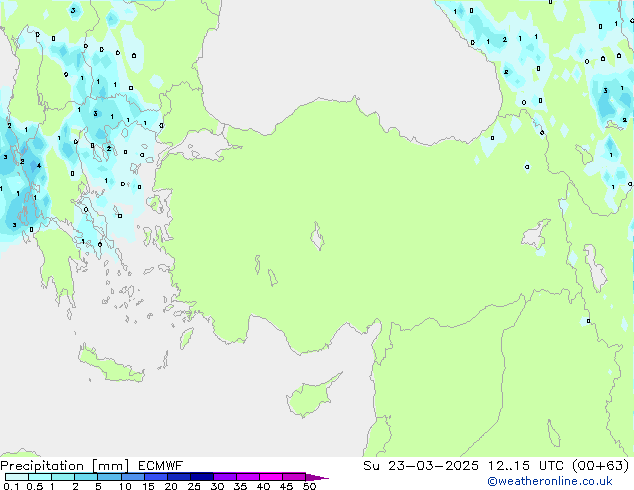
Task: Click the island of Crete on the map
Action: [111, 365]
